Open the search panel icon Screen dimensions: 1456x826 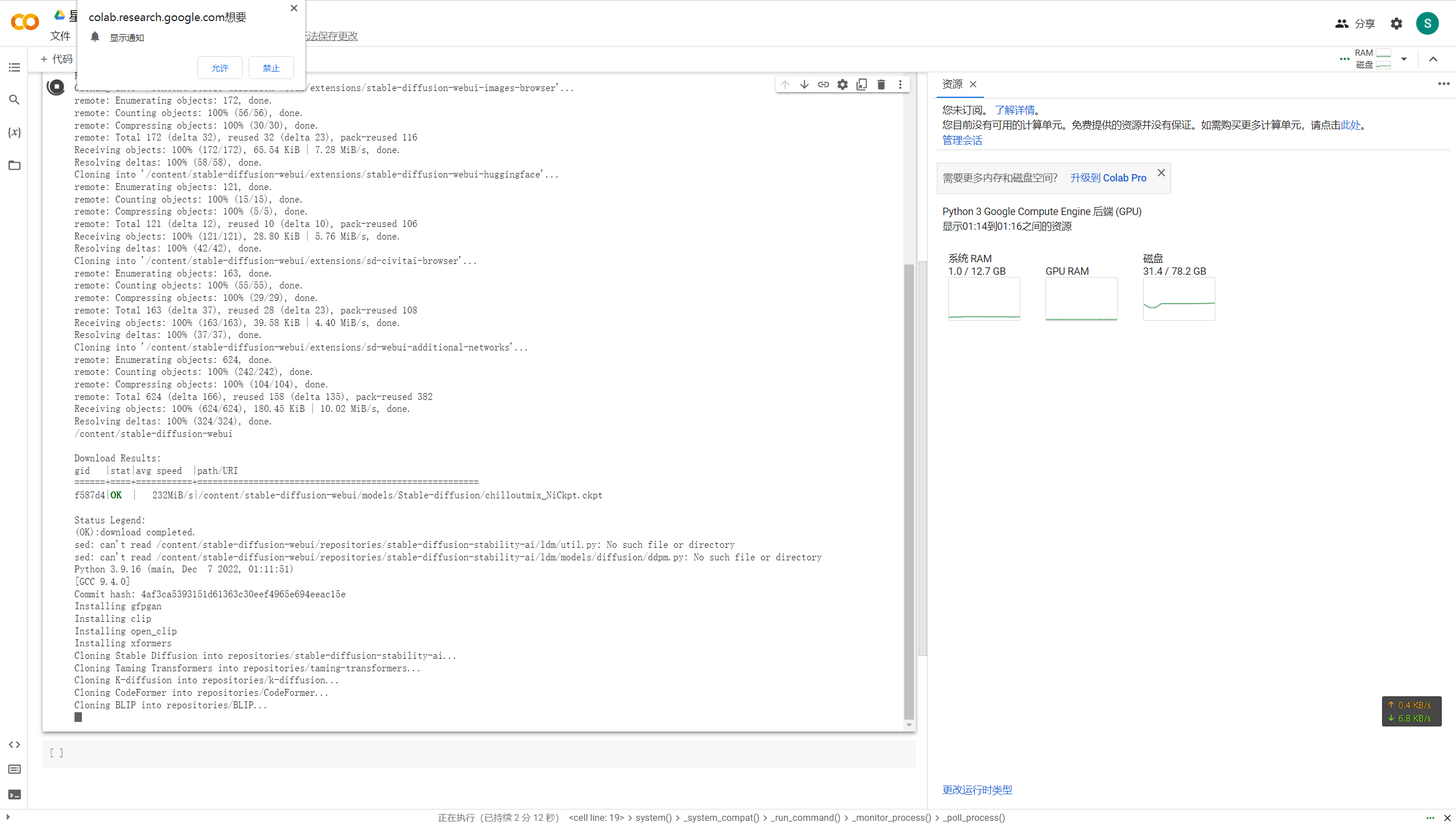pyautogui.click(x=14, y=100)
